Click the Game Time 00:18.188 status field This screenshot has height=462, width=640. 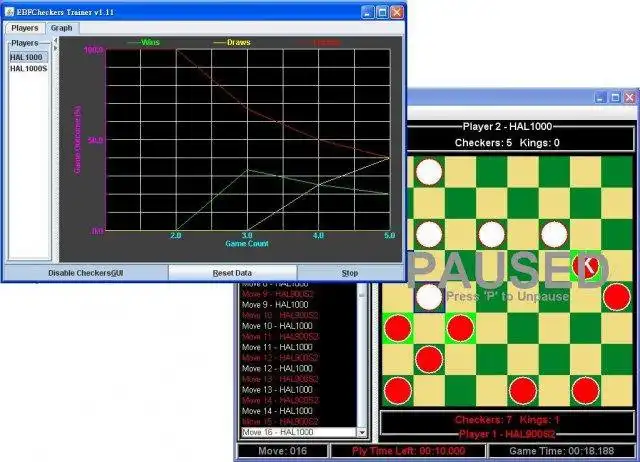[562, 451]
